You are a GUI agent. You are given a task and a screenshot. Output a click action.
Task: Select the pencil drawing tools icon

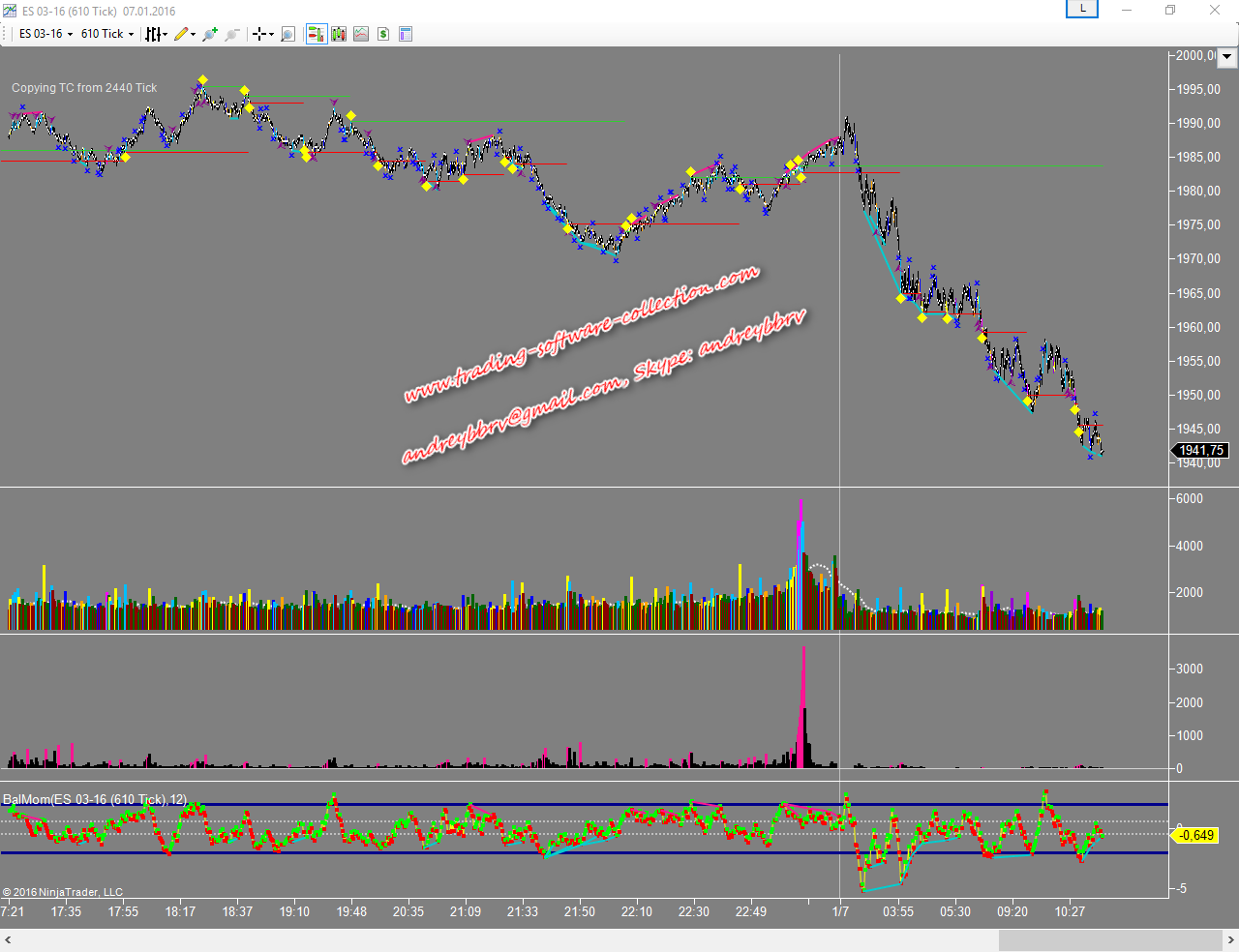point(182,34)
